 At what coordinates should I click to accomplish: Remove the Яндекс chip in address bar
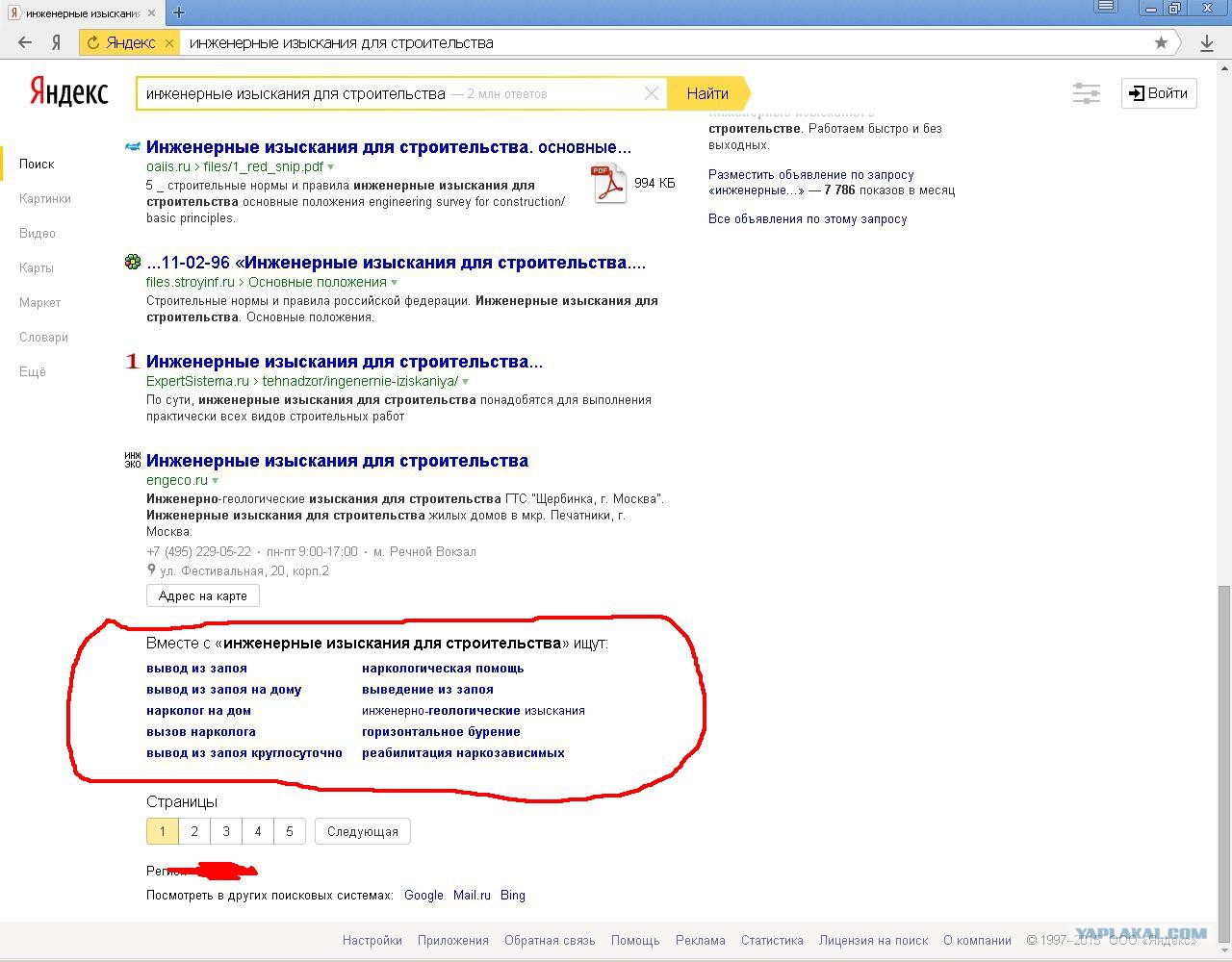click(169, 42)
